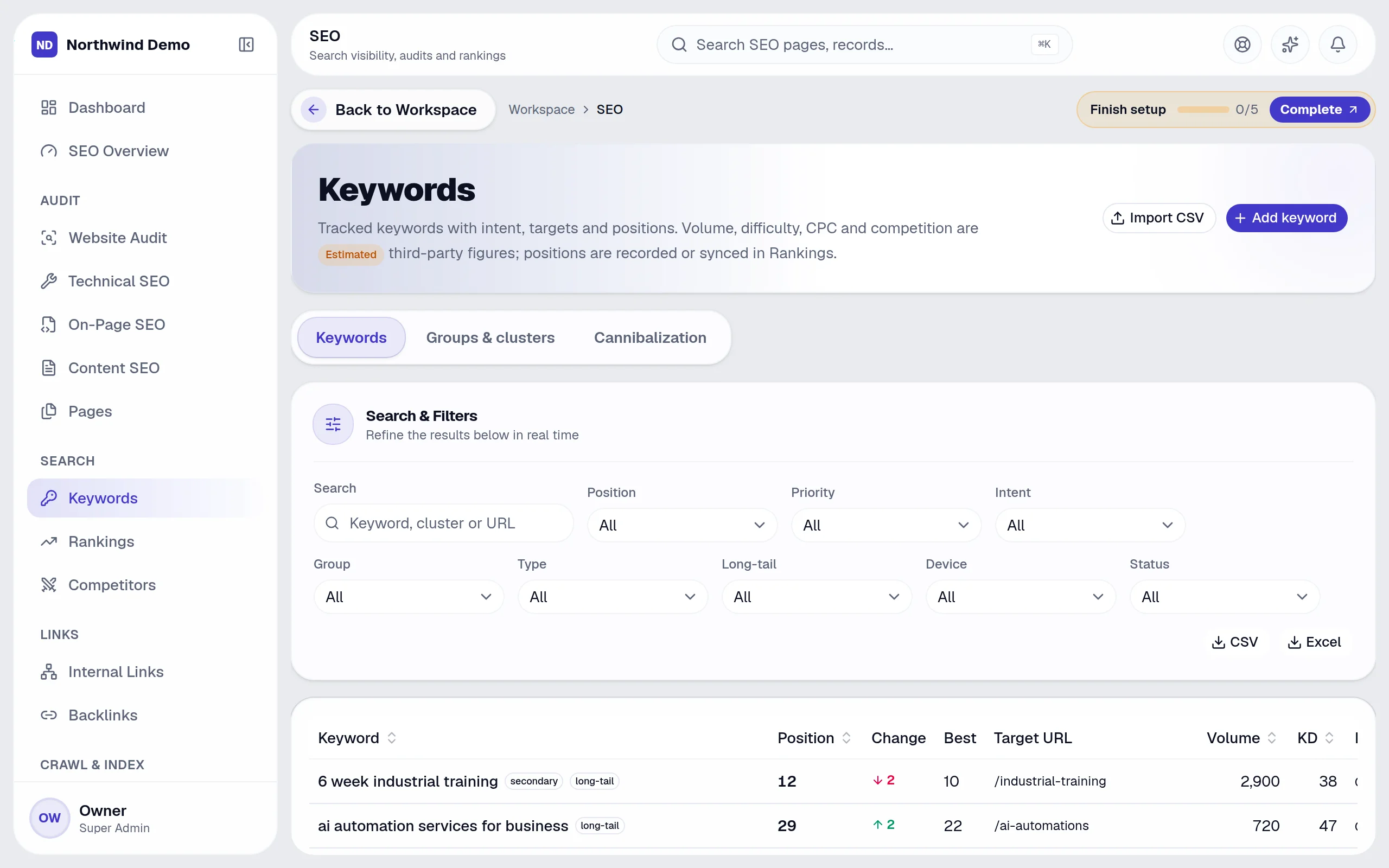Open notifications bell icon
The width and height of the screenshot is (1389, 868).
[1337, 45]
